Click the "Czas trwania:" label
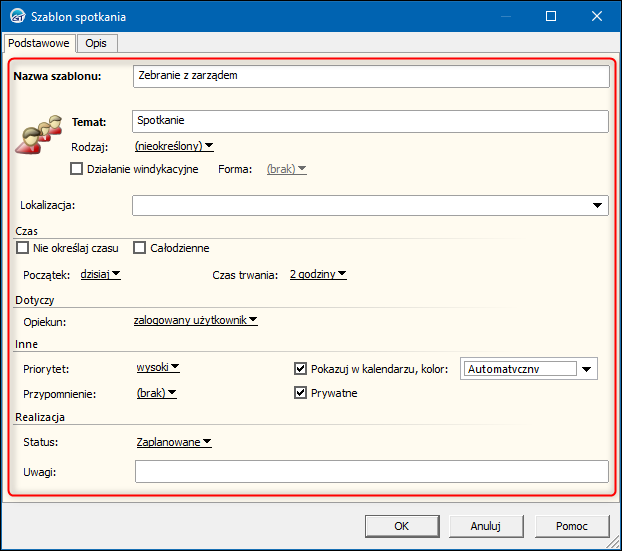Viewport: 622px width, 551px height. coord(245,275)
